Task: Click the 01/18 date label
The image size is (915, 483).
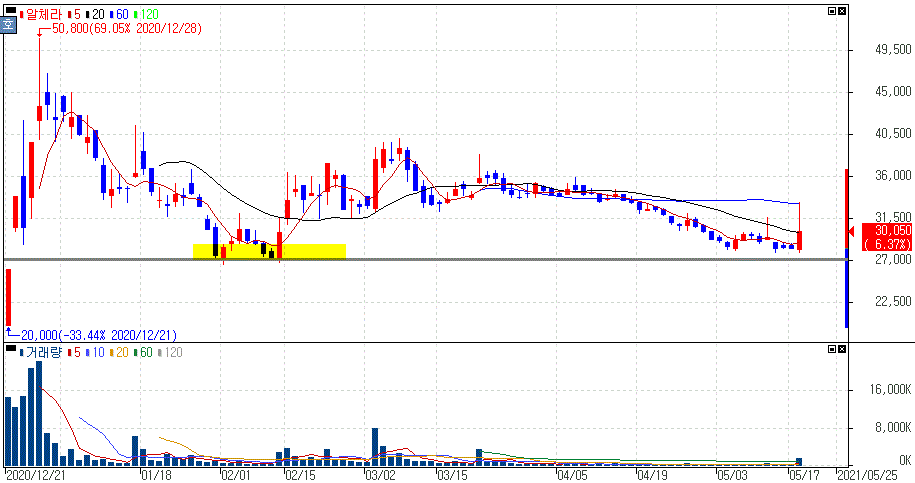Action: [x=156, y=475]
